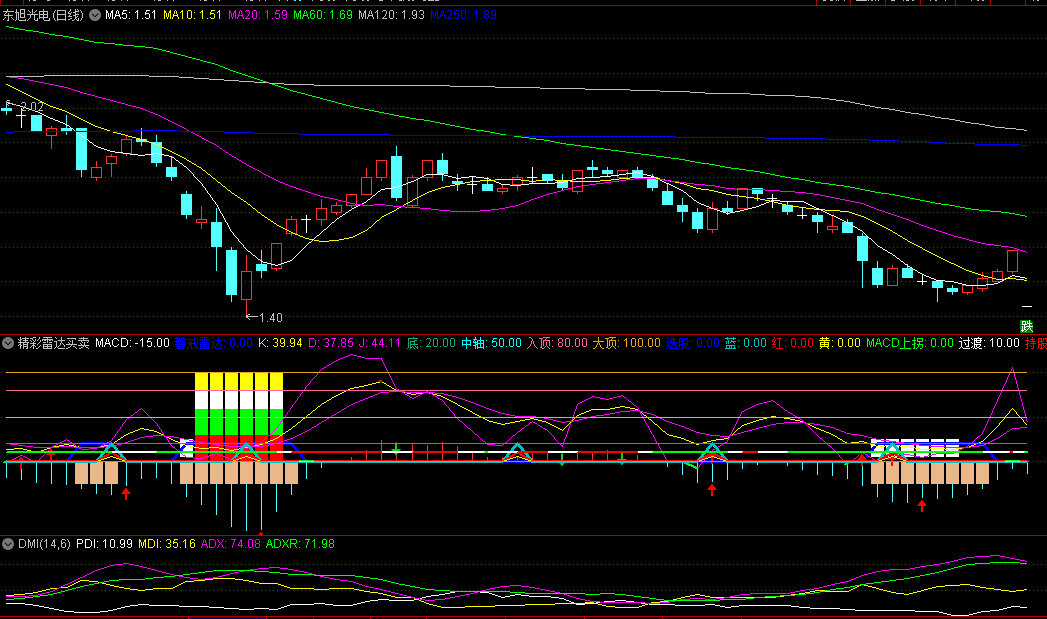
Task: Click the 蓝: 0.00 label
Action: pyautogui.click(x=746, y=343)
